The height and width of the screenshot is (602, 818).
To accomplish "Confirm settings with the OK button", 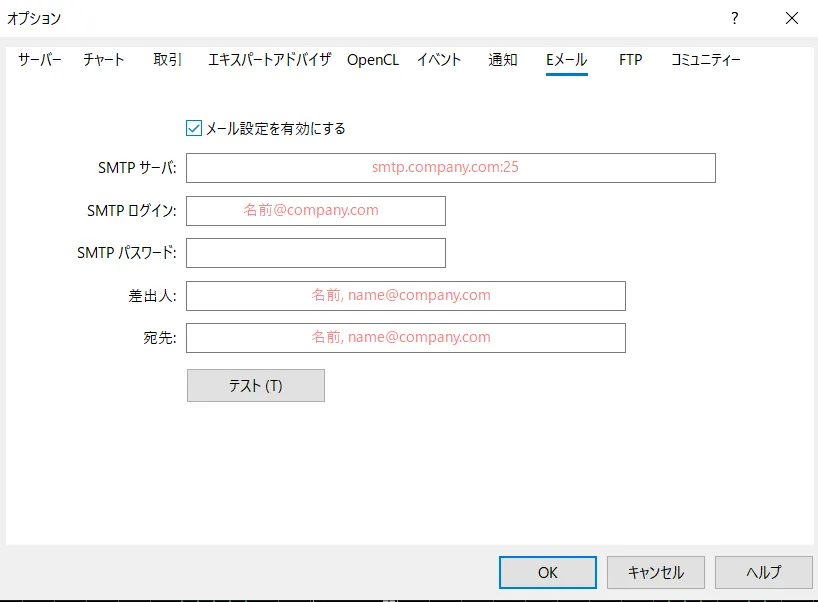I will 547,572.
